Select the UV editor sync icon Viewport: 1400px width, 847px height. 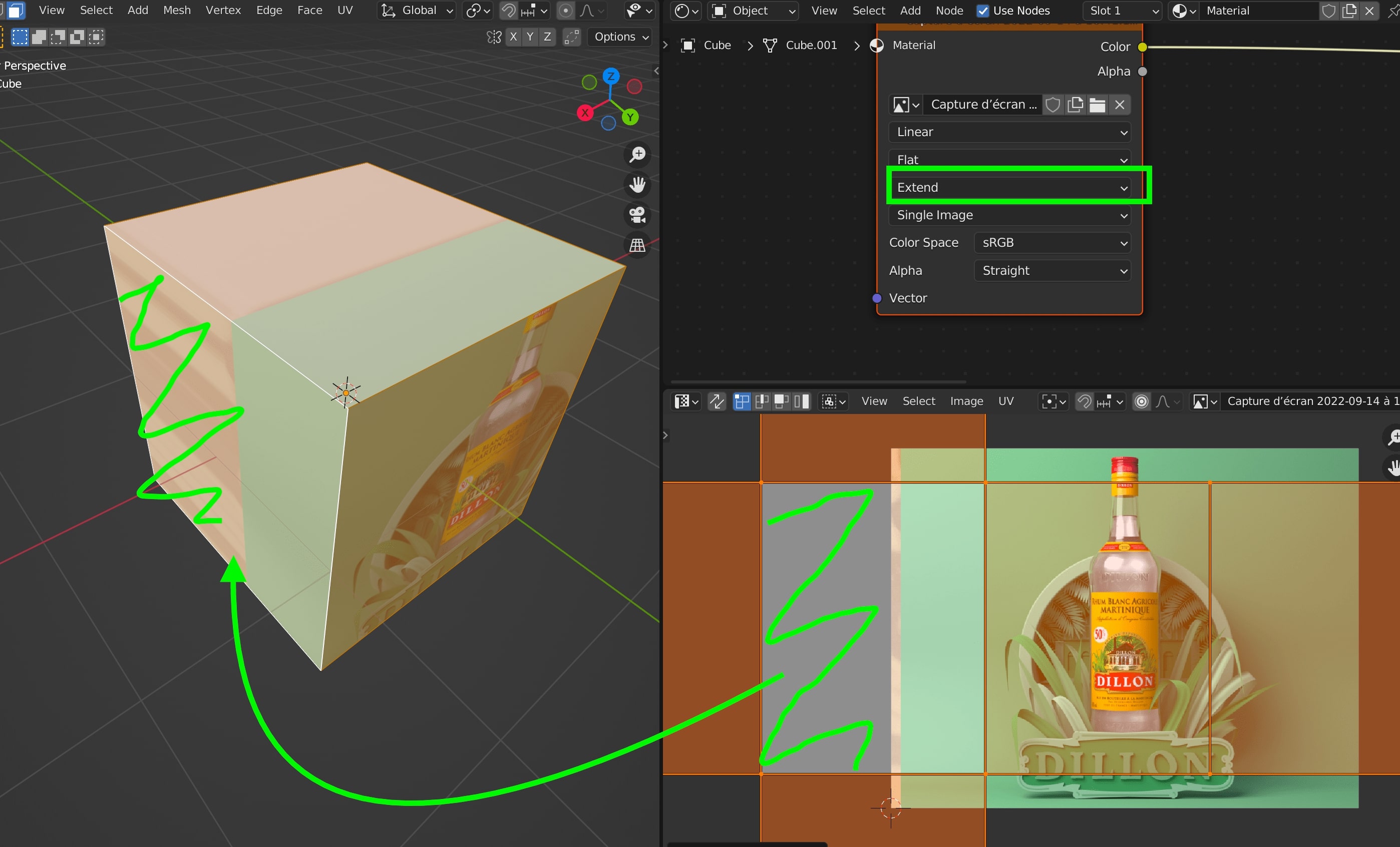click(x=716, y=400)
